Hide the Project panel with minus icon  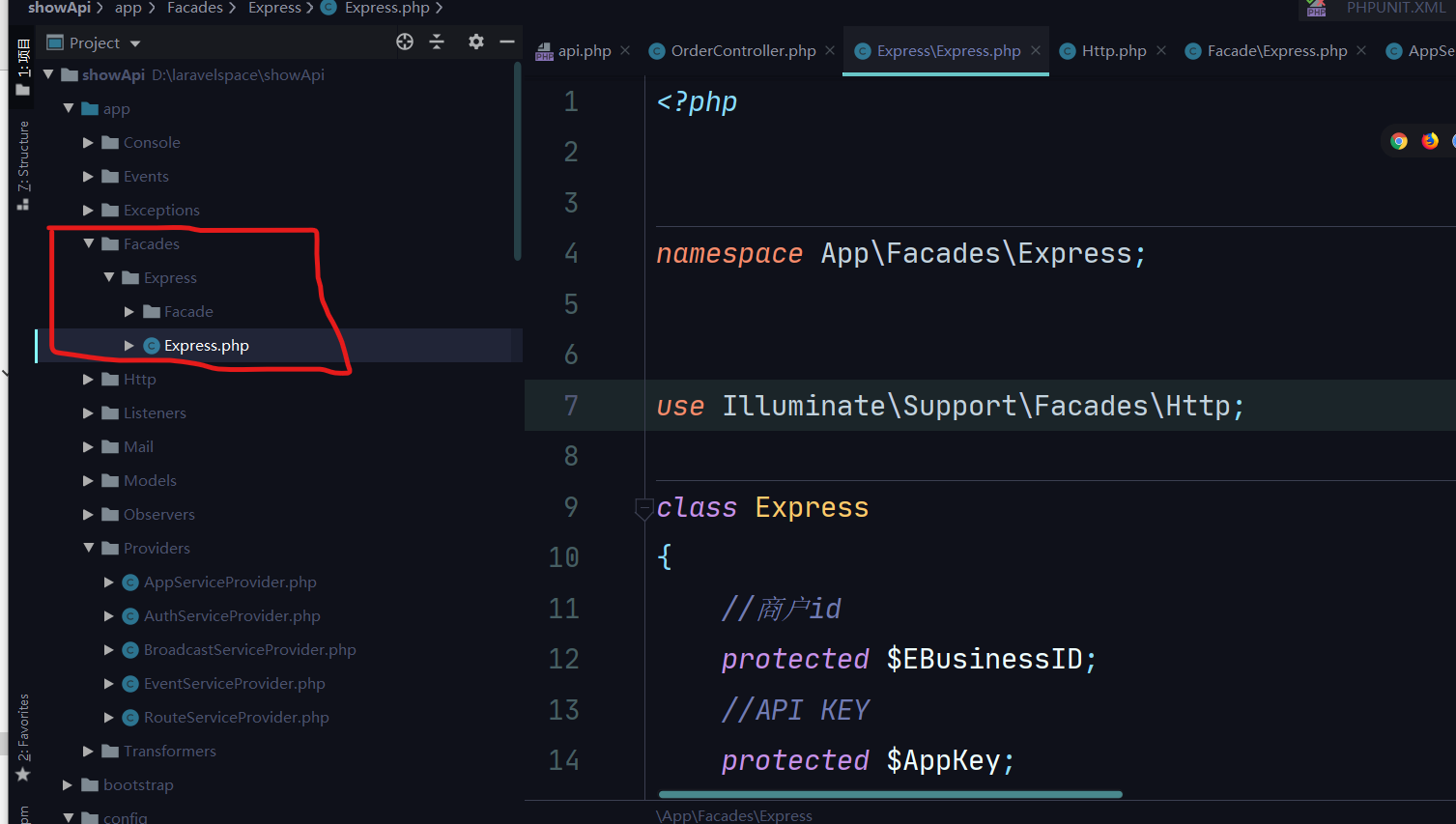[x=507, y=42]
